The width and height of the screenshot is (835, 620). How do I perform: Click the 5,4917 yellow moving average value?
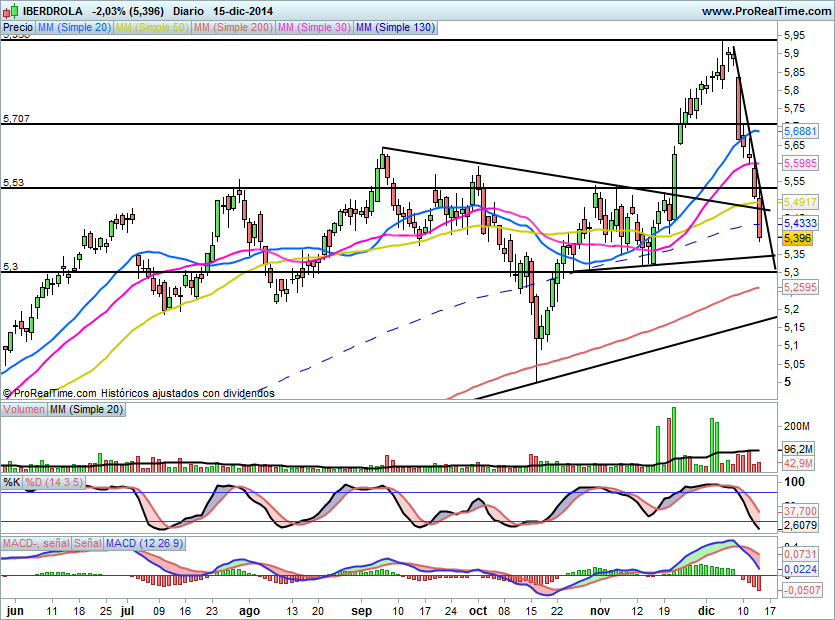[x=800, y=202]
